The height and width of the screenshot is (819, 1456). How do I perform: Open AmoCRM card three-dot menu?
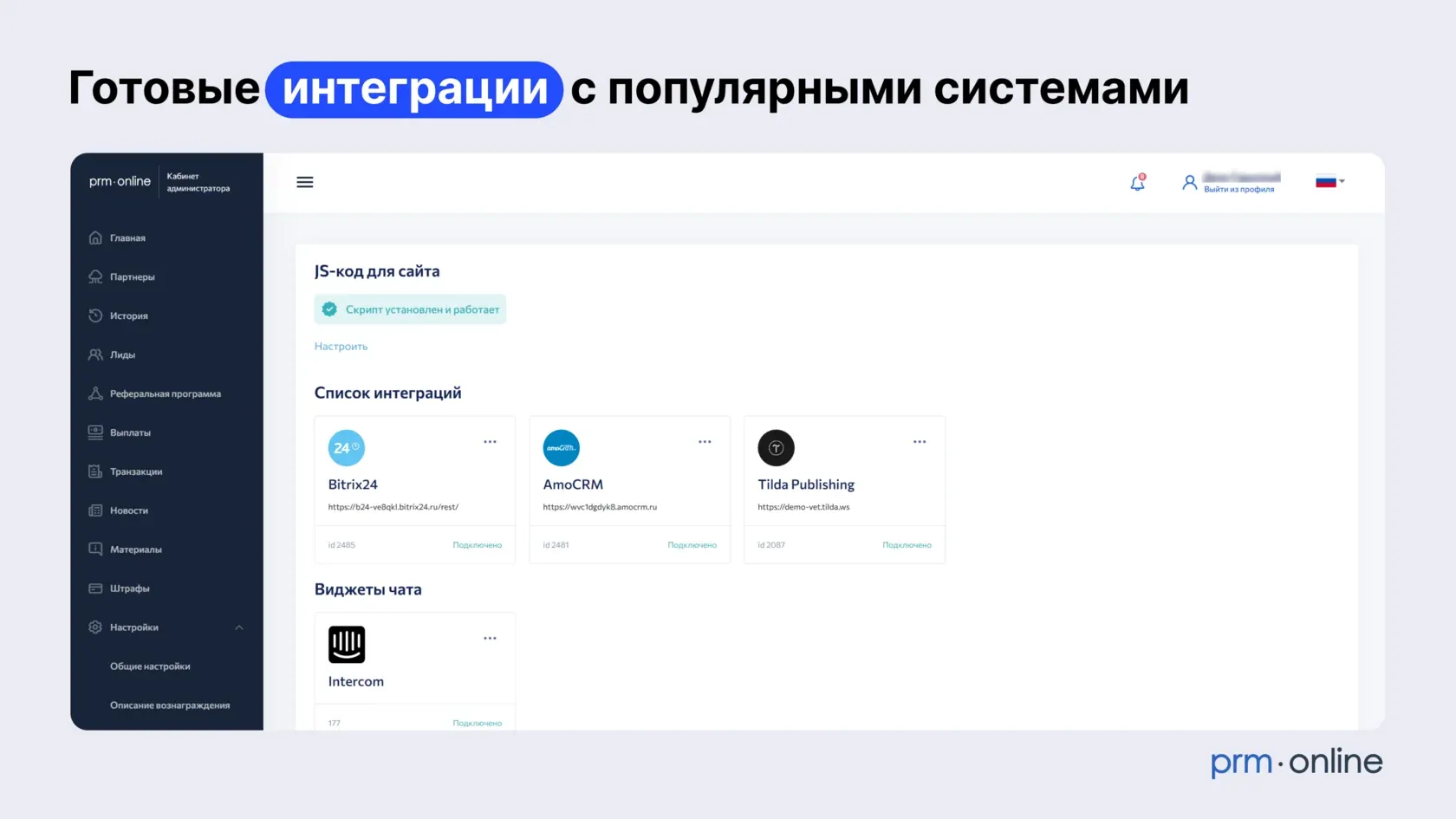point(705,442)
